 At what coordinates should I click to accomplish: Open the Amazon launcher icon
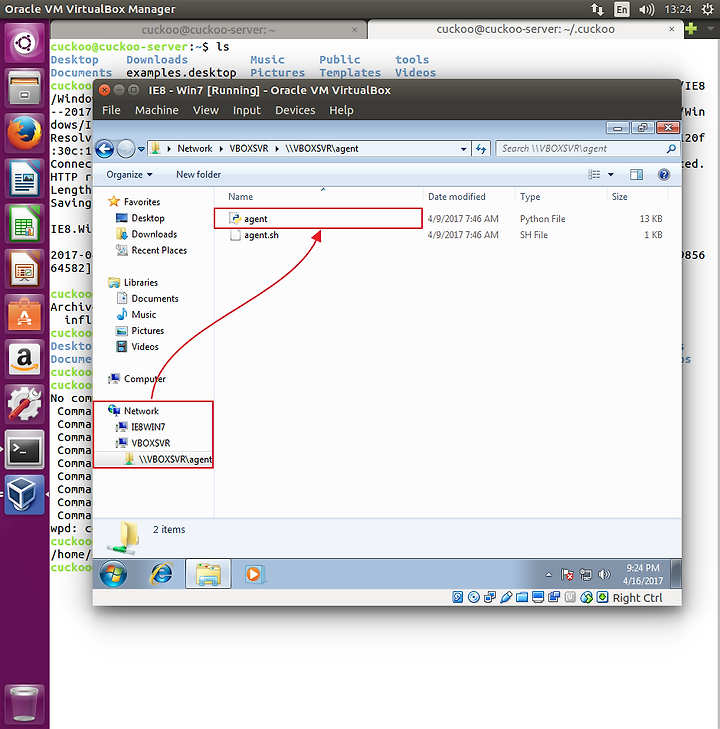pos(24,359)
